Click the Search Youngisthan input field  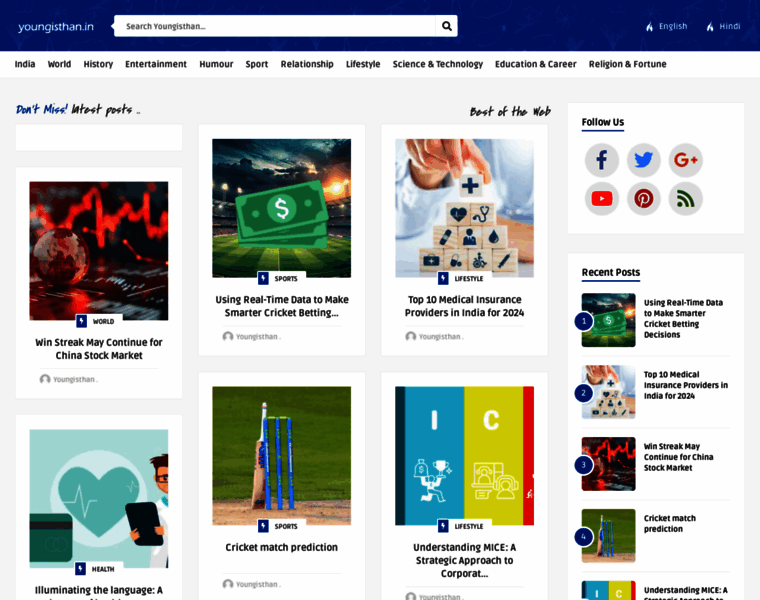pyautogui.click(x=275, y=26)
